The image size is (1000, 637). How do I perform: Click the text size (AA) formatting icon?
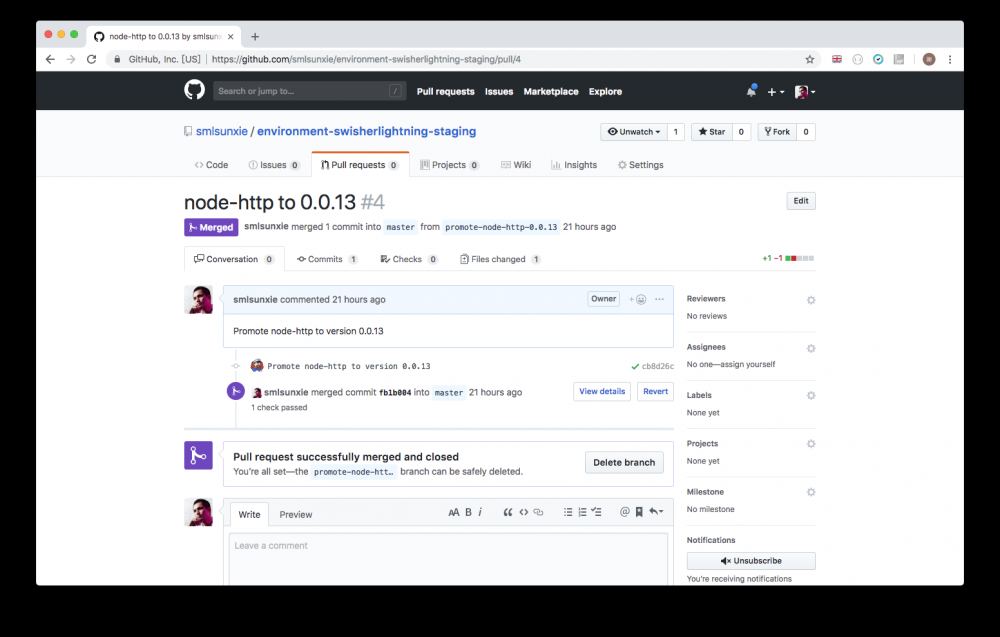453,512
